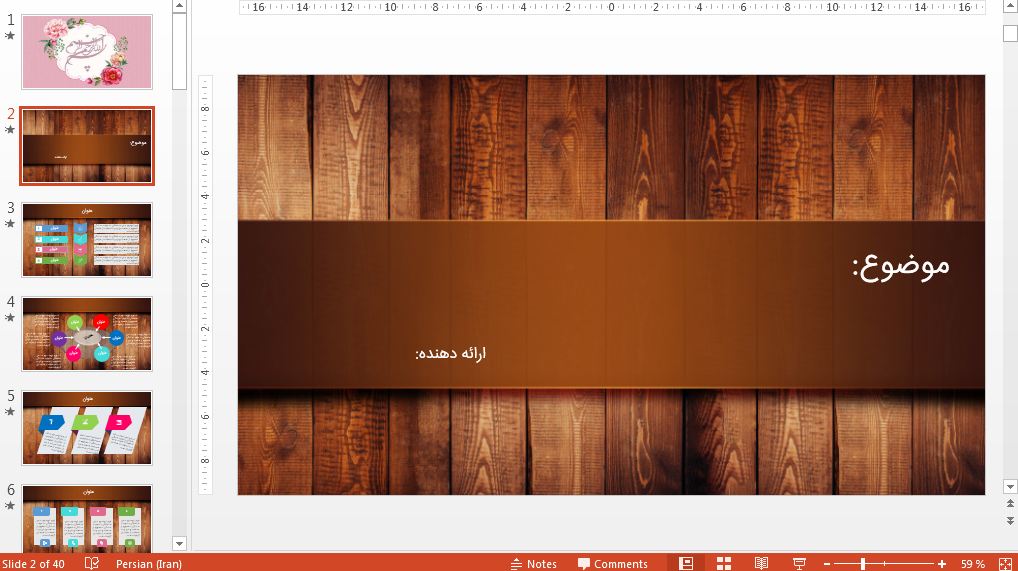Image resolution: width=1018 pixels, height=571 pixels.
Task: Click the 59% zoom level
Action: (972, 564)
